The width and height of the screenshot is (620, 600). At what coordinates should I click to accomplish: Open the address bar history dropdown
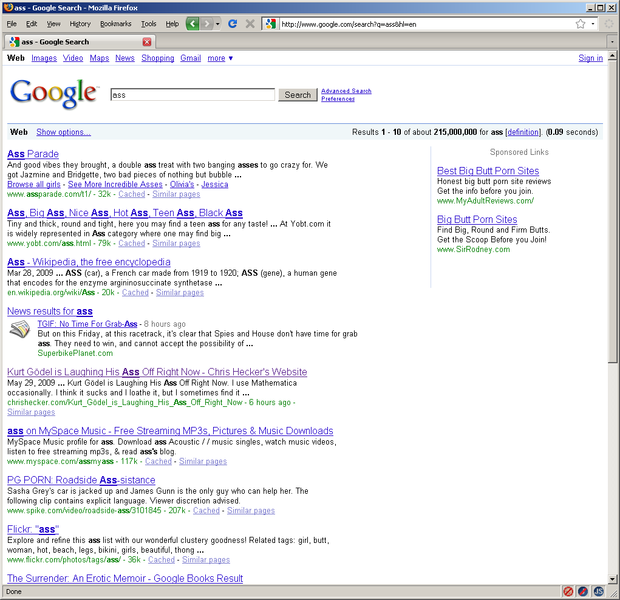594,23
